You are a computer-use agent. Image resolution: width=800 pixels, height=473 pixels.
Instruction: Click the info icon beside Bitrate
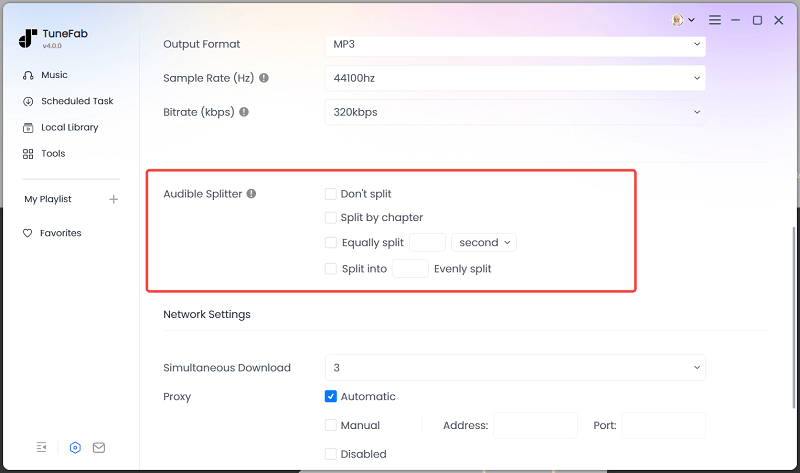tap(244, 112)
